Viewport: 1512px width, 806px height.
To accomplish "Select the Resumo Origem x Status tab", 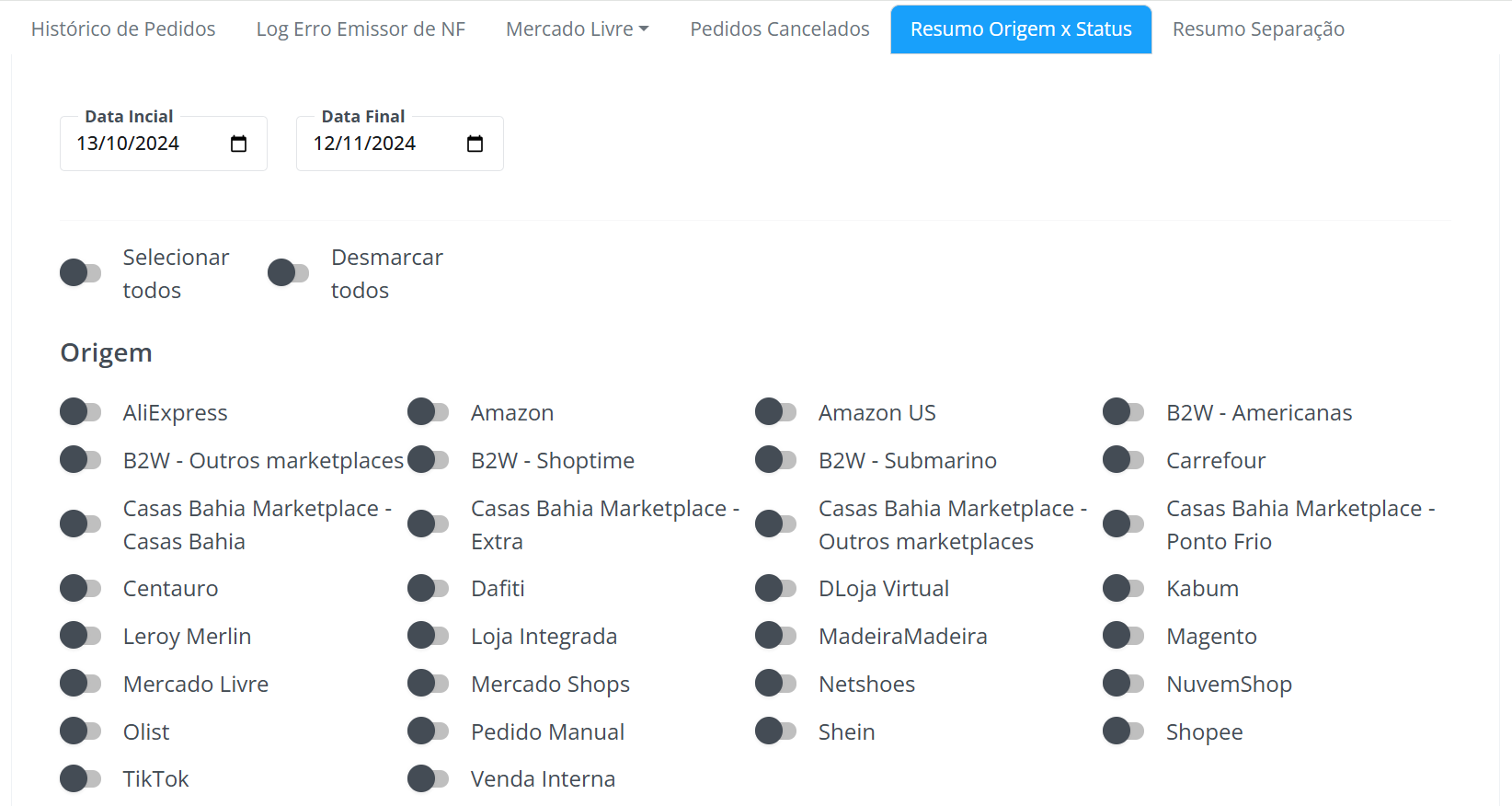I will 1021,29.
